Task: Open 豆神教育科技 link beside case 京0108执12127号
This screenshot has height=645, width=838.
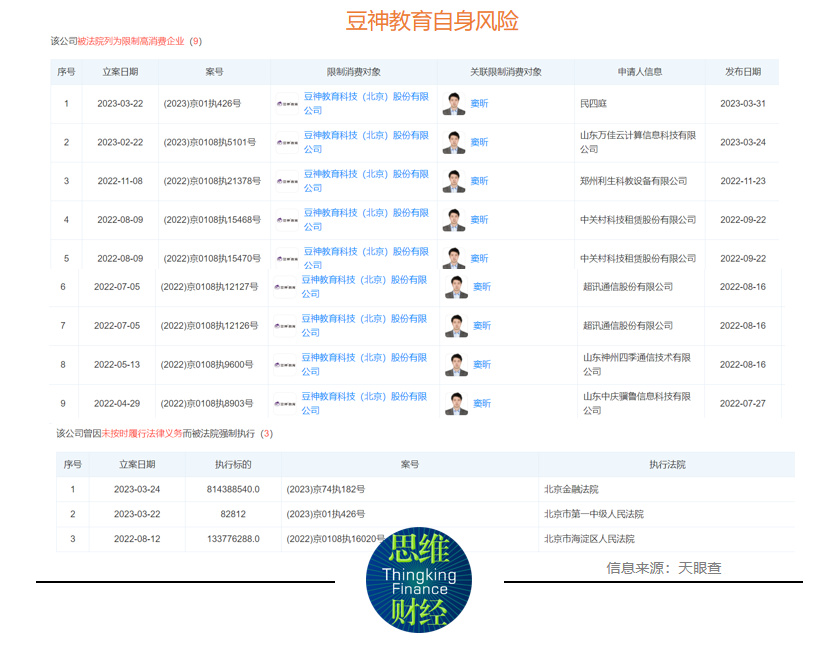Action: tap(364, 287)
